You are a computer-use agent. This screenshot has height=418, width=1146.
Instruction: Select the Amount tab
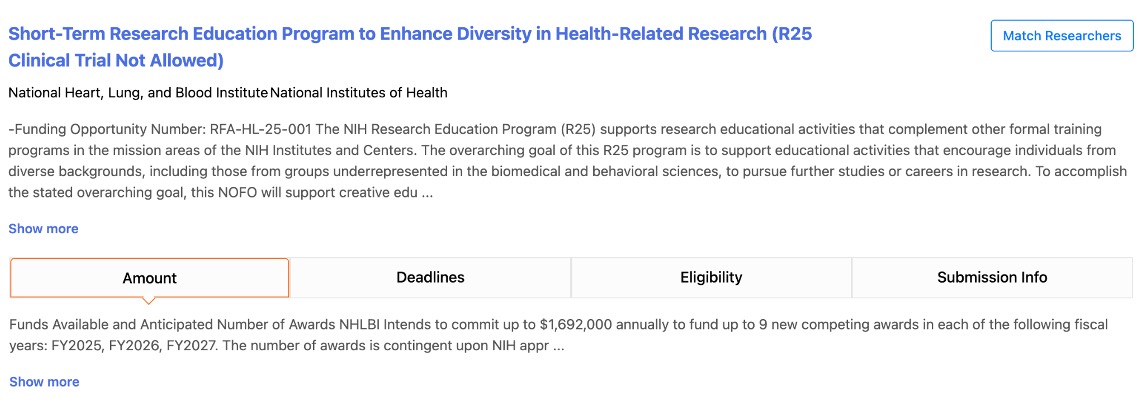[x=150, y=278]
